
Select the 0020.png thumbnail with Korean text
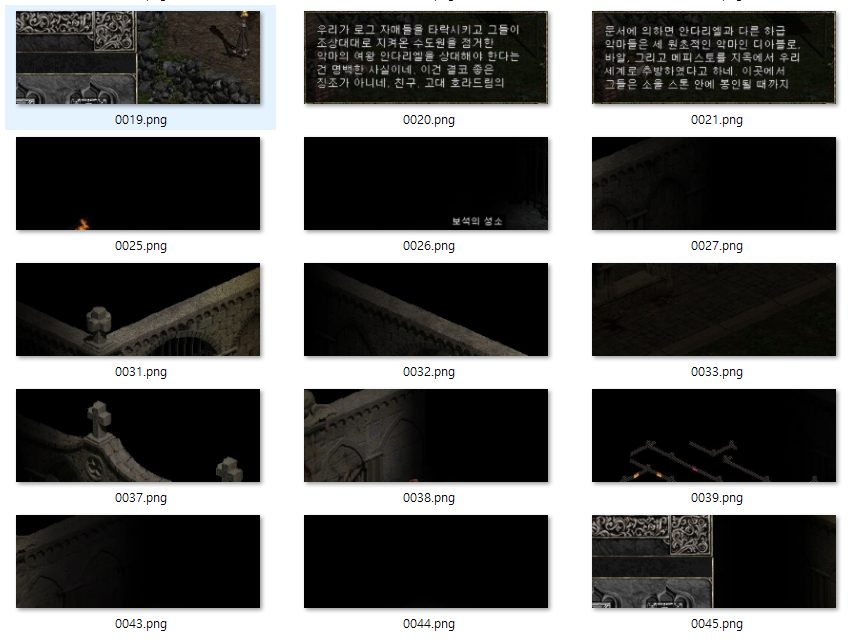[x=426, y=57]
